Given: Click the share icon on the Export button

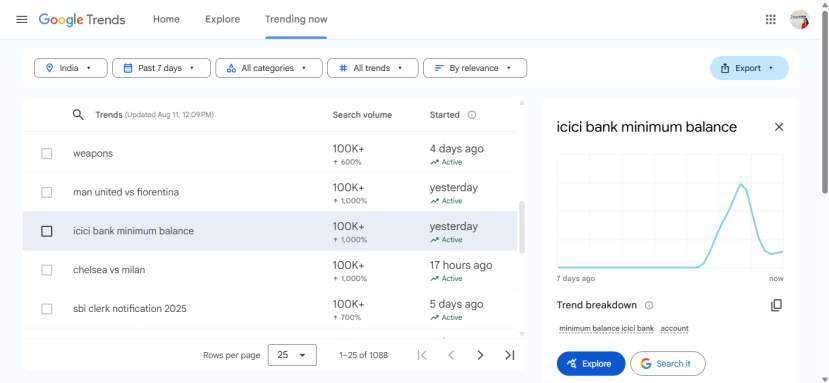Looking at the screenshot, I should click(725, 68).
